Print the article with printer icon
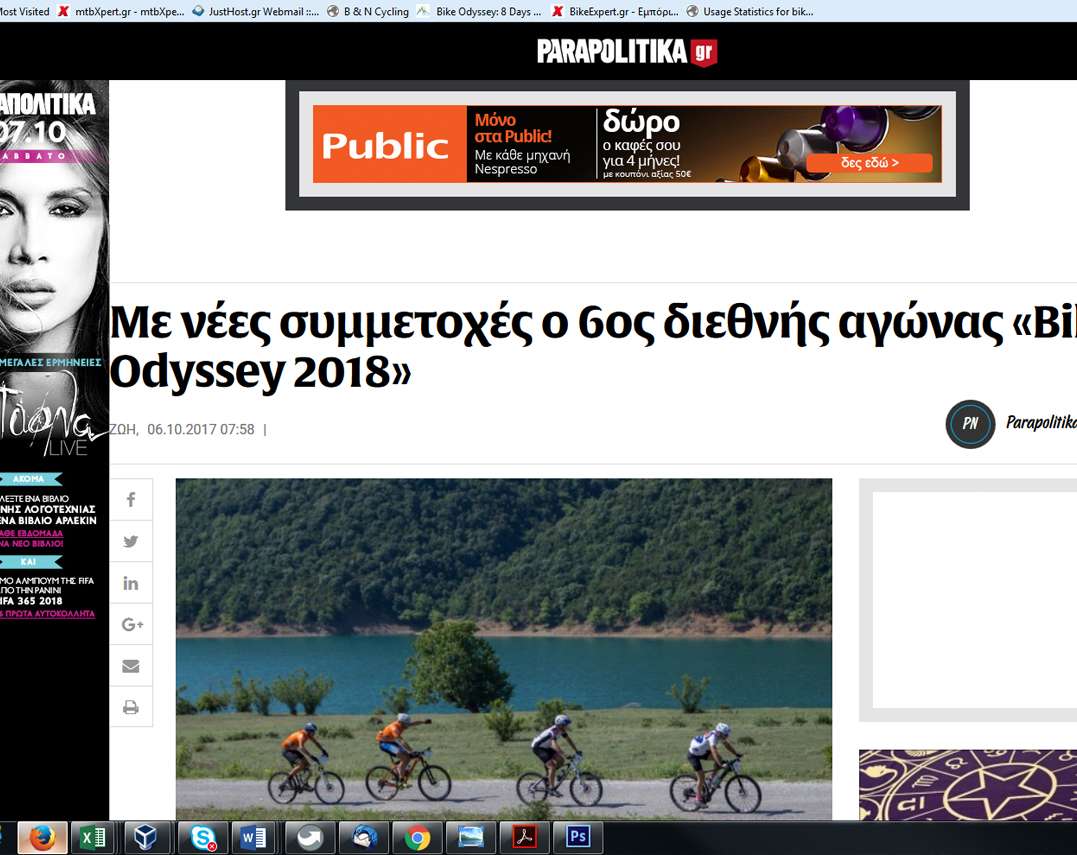 [x=131, y=707]
